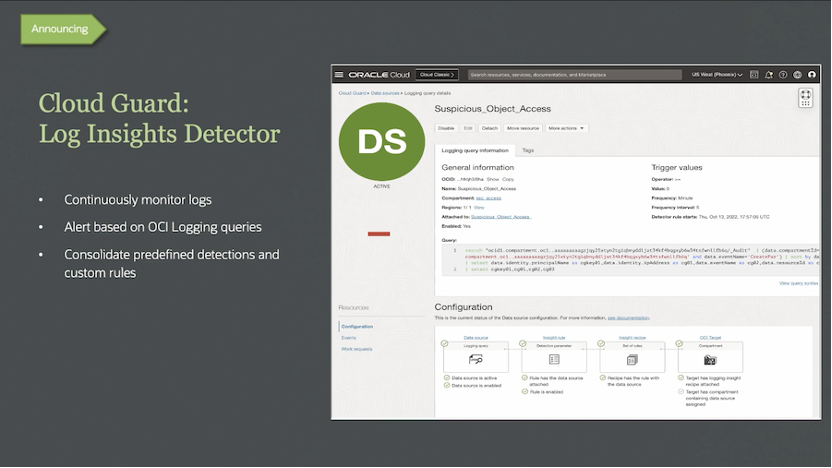Click the green check on Insight recipe box
This screenshot has width=832, height=468.
601,344
